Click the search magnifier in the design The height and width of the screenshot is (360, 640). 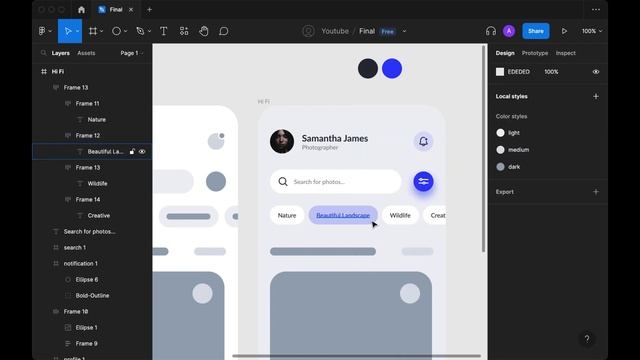pos(283,182)
